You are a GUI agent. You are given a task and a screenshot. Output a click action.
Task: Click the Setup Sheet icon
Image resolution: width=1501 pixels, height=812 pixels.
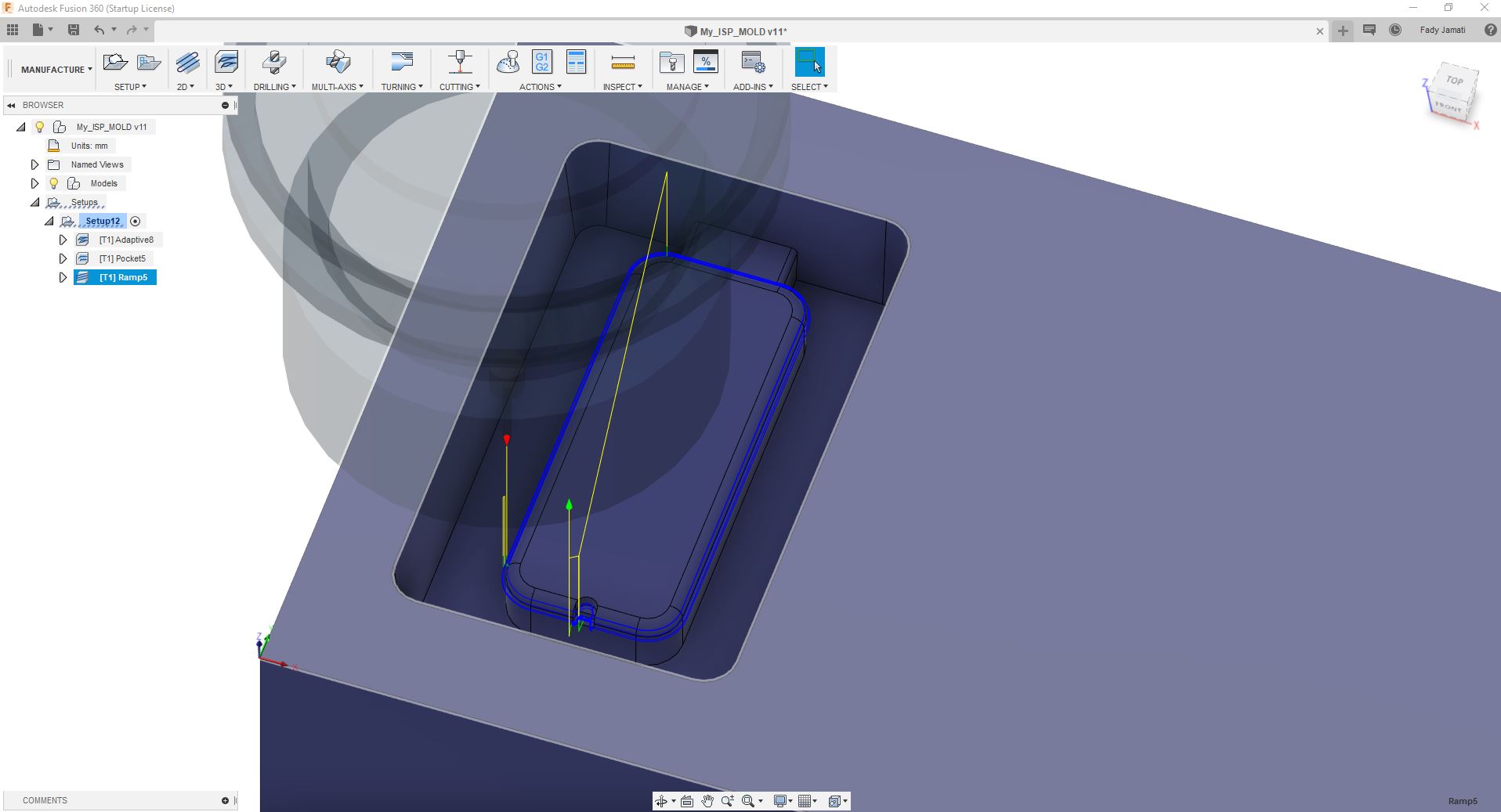coord(576,62)
